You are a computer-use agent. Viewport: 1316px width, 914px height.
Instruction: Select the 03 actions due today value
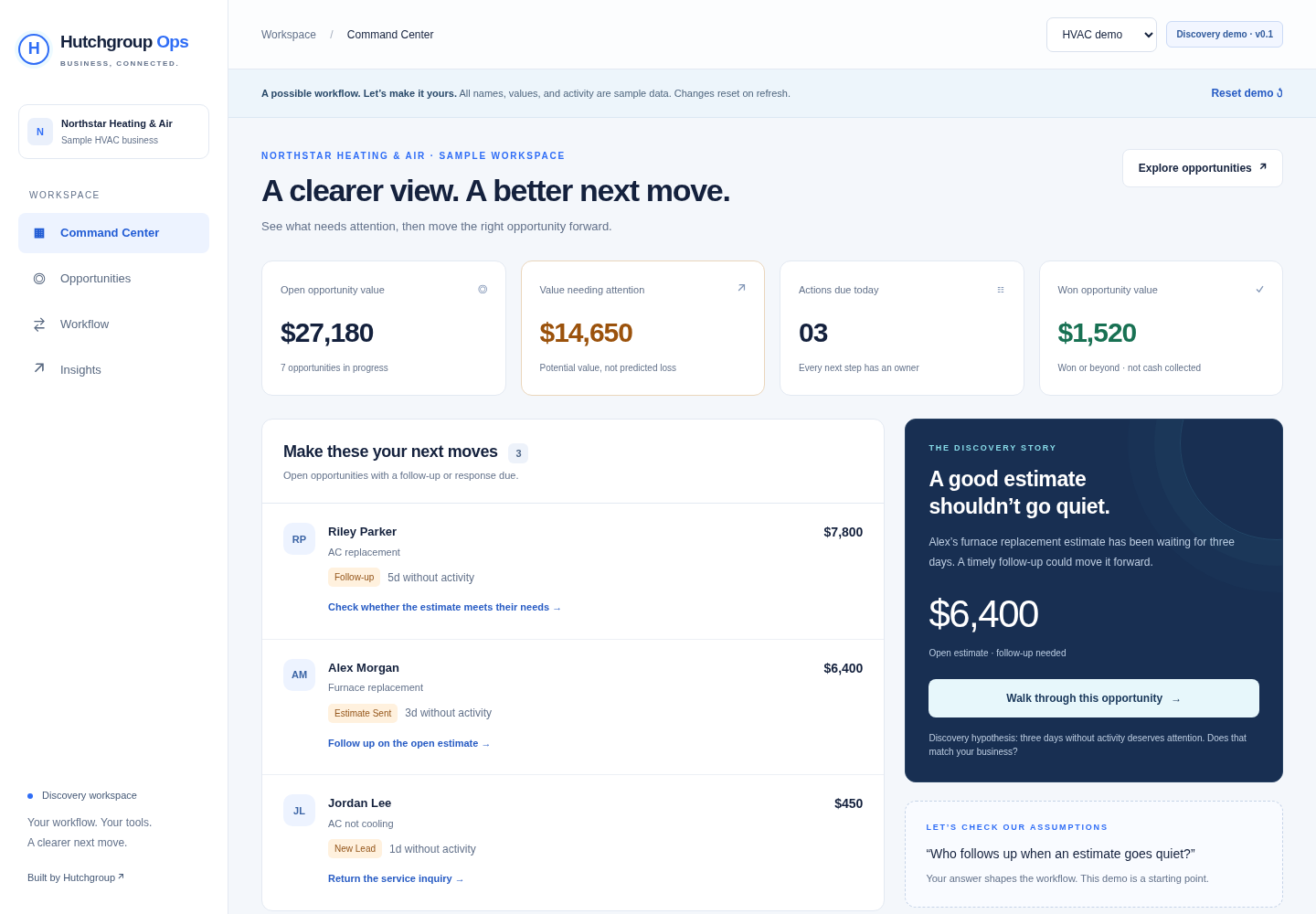[x=813, y=333]
